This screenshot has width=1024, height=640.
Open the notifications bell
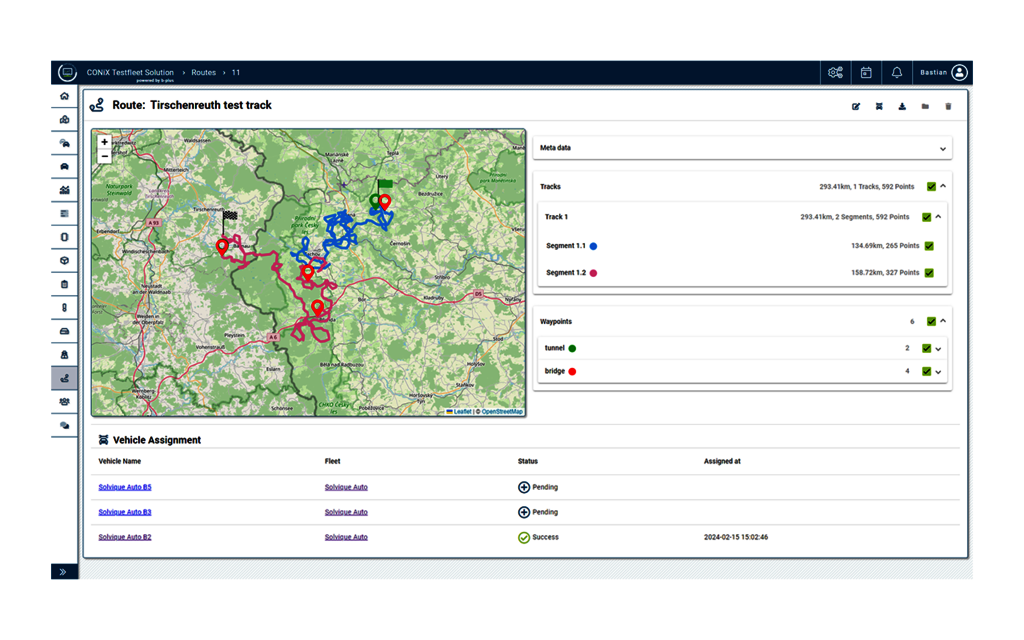[897, 72]
